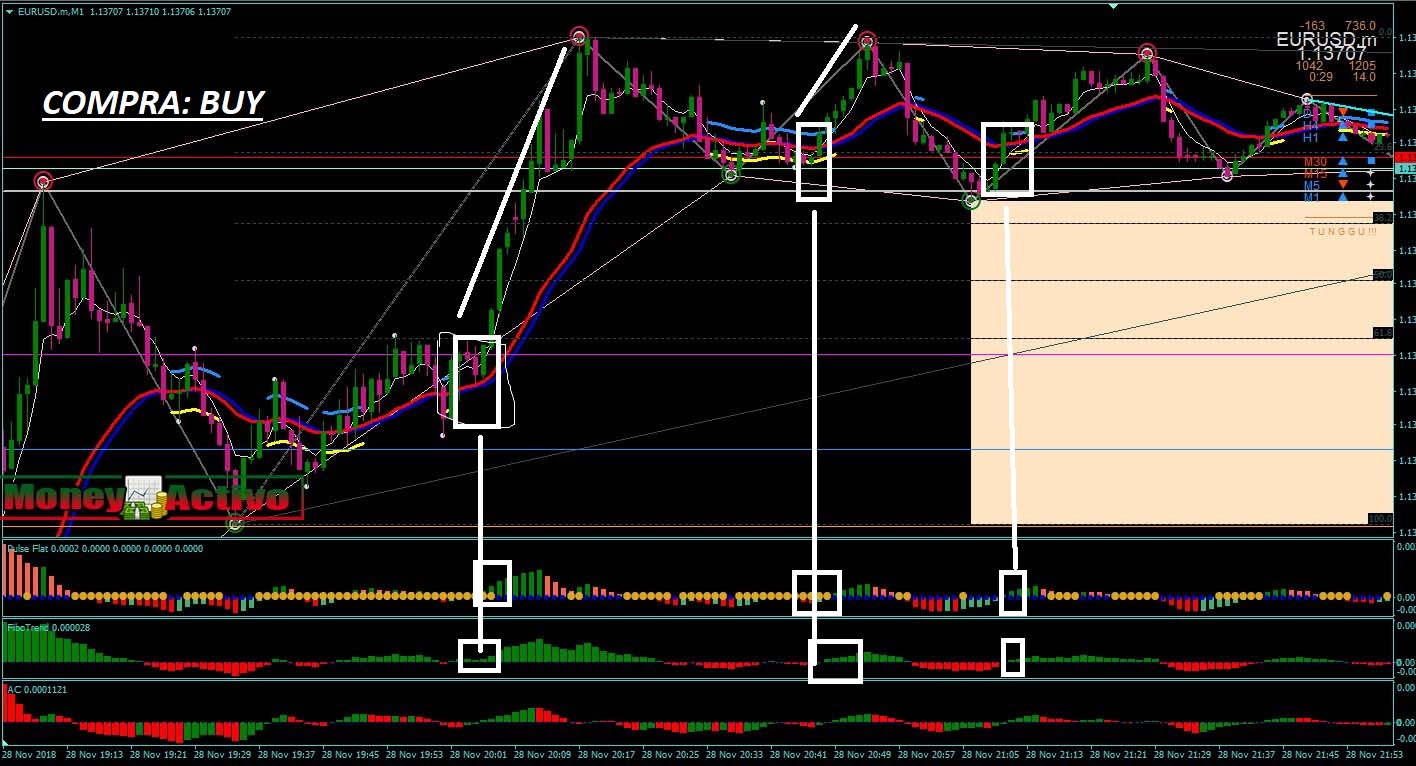The image size is (1416, 766).
Task: Expand the arrow beside the EURUSD.m,M1 title
Action: coord(9,11)
